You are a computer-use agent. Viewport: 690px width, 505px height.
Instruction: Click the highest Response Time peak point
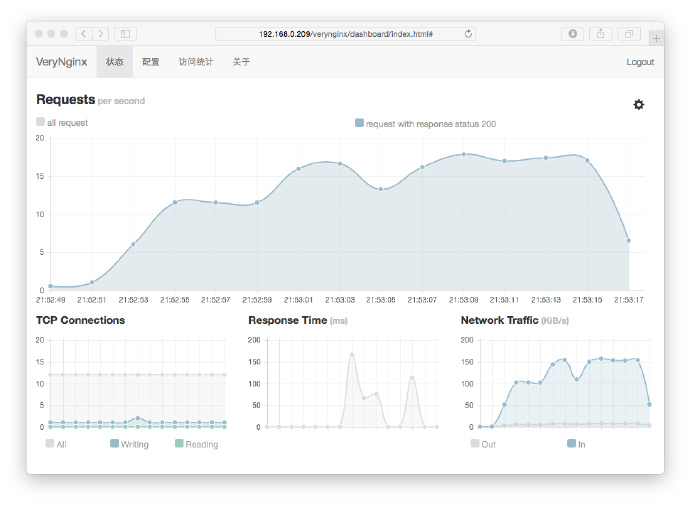352,355
